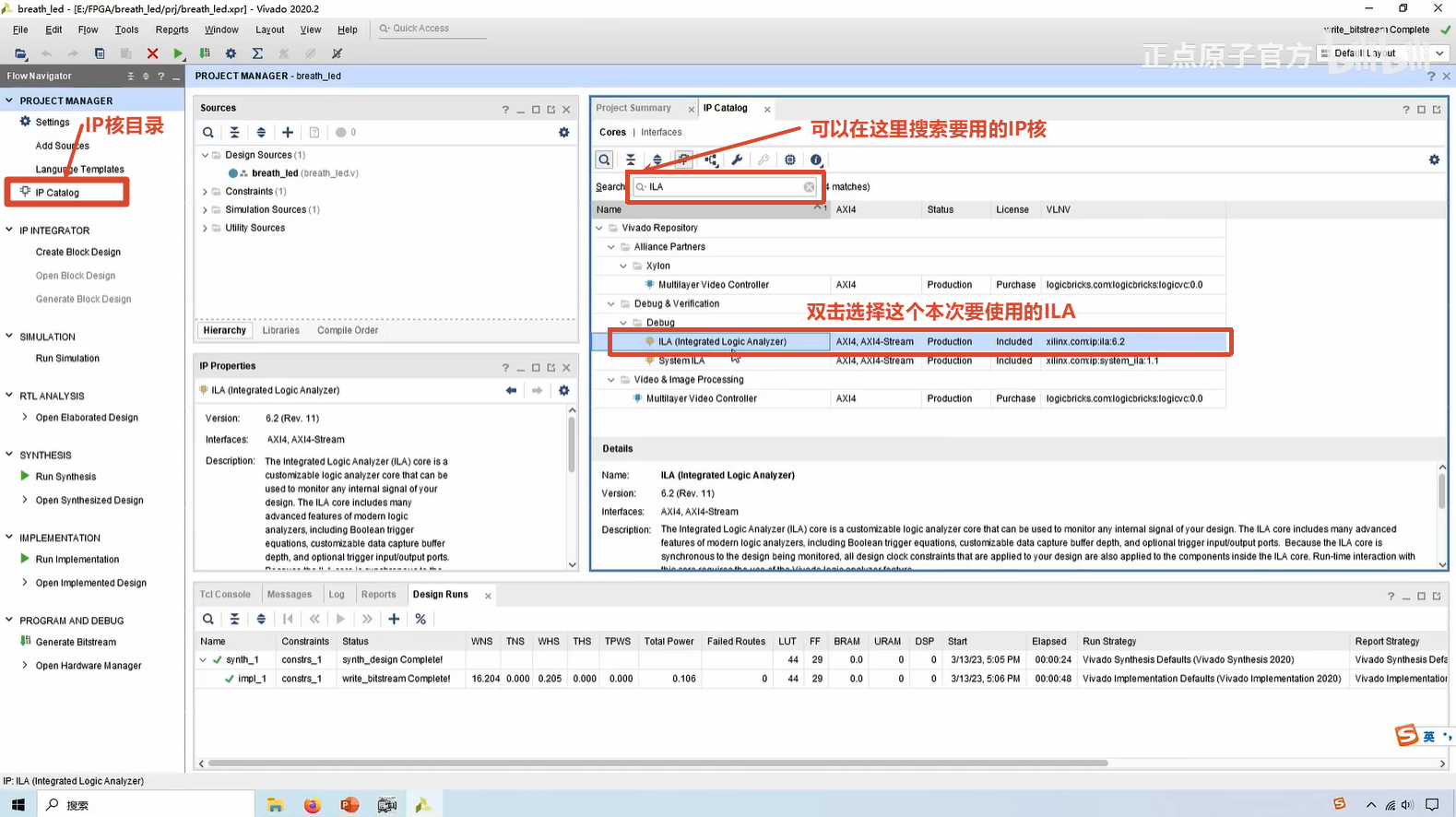Switch to Tcl Console tab

(x=225, y=595)
